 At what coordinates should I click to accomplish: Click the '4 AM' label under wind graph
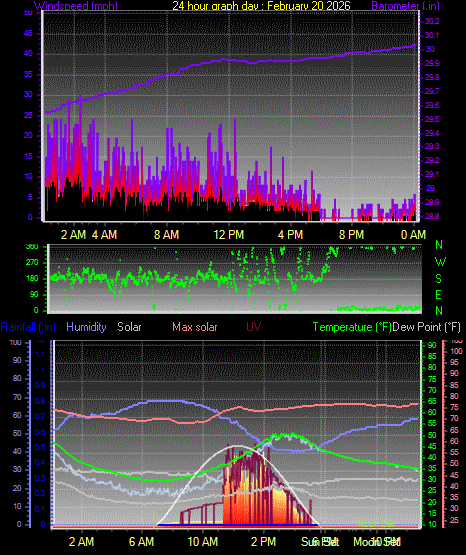click(104, 234)
